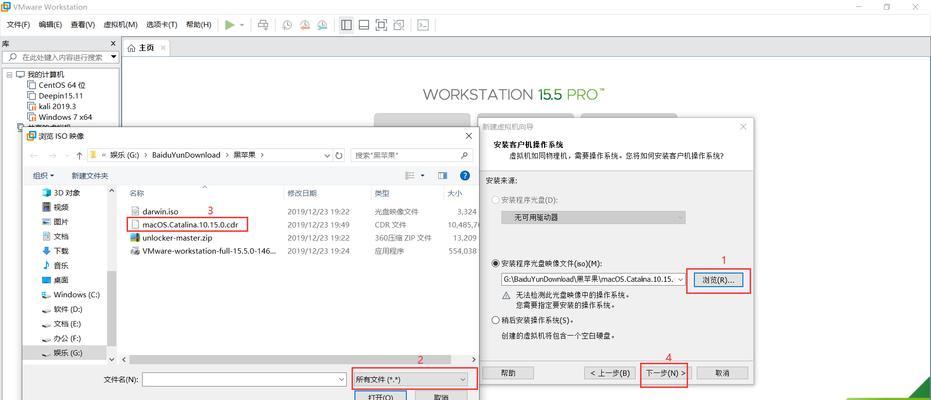Image resolution: width=931 pixels, height=400 pixels.
Task: Click the green power-on play icon
Action: (x=230, y=24)
